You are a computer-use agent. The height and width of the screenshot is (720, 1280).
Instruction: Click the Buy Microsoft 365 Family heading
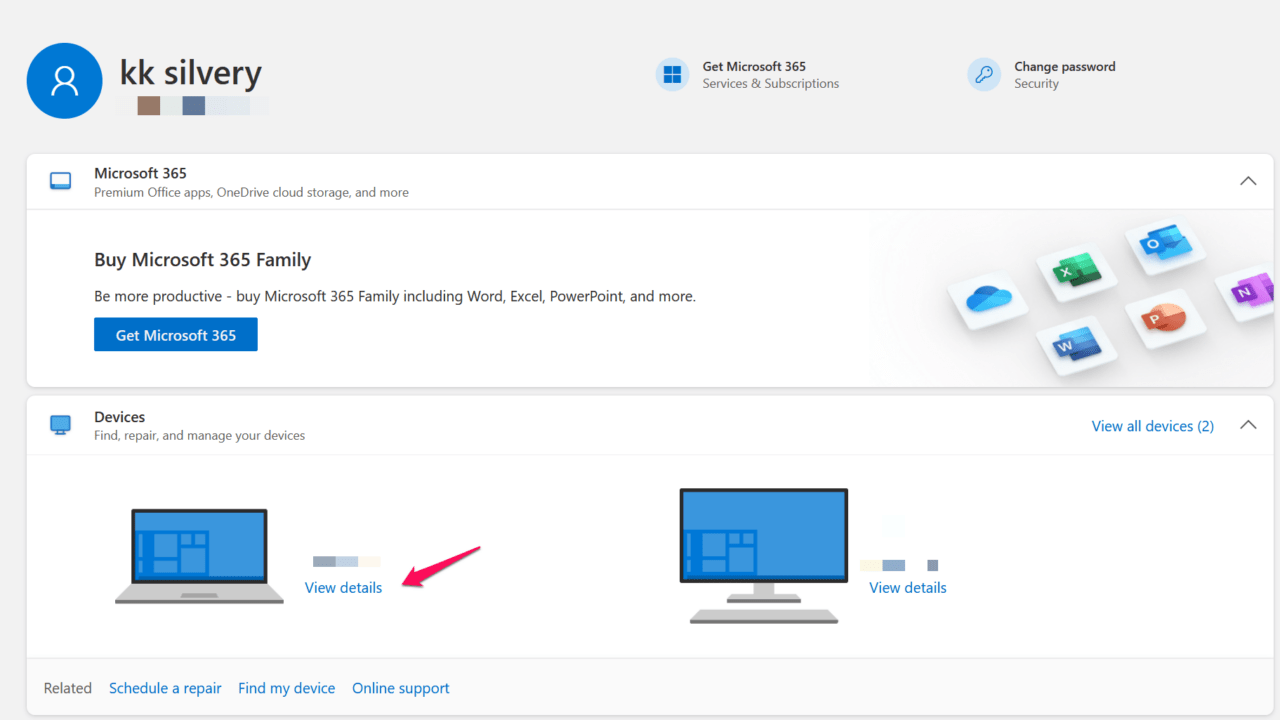pyautogui.click(x=203, y=260)
